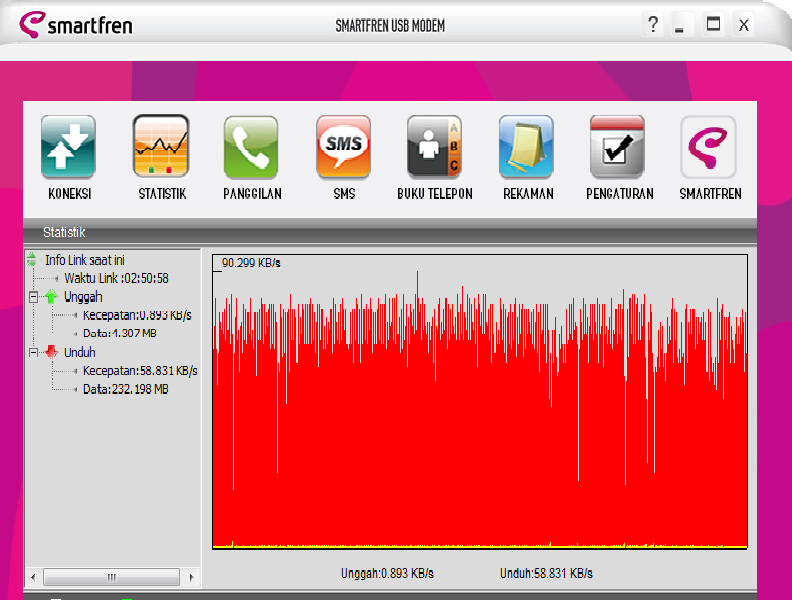792x600 pixels.
Task: Click the horizontal scrollbar thumb
Action: click(x=111, y=577)
